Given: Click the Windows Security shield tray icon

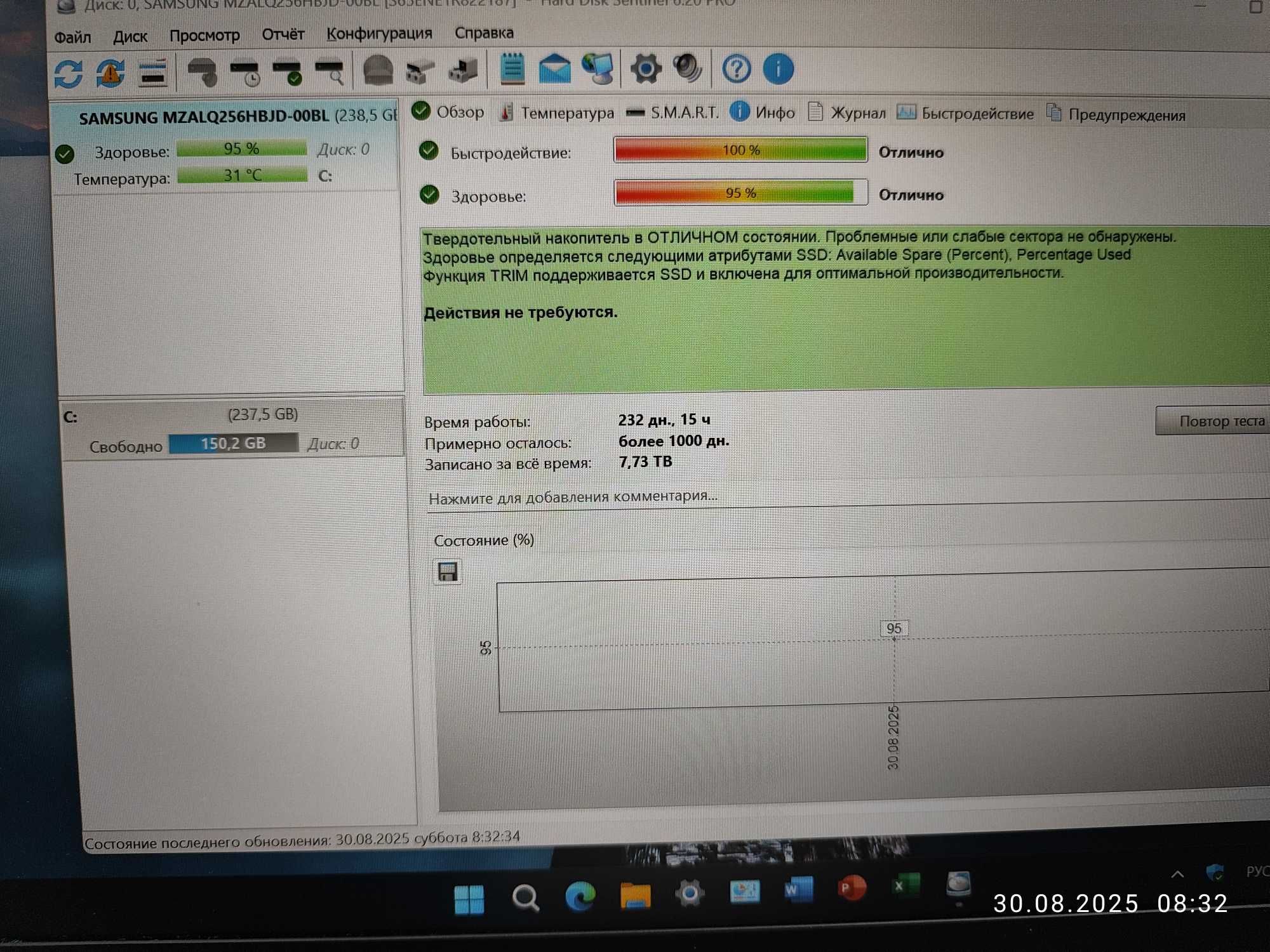Looking at the screenshot, I should (1215, 873).
